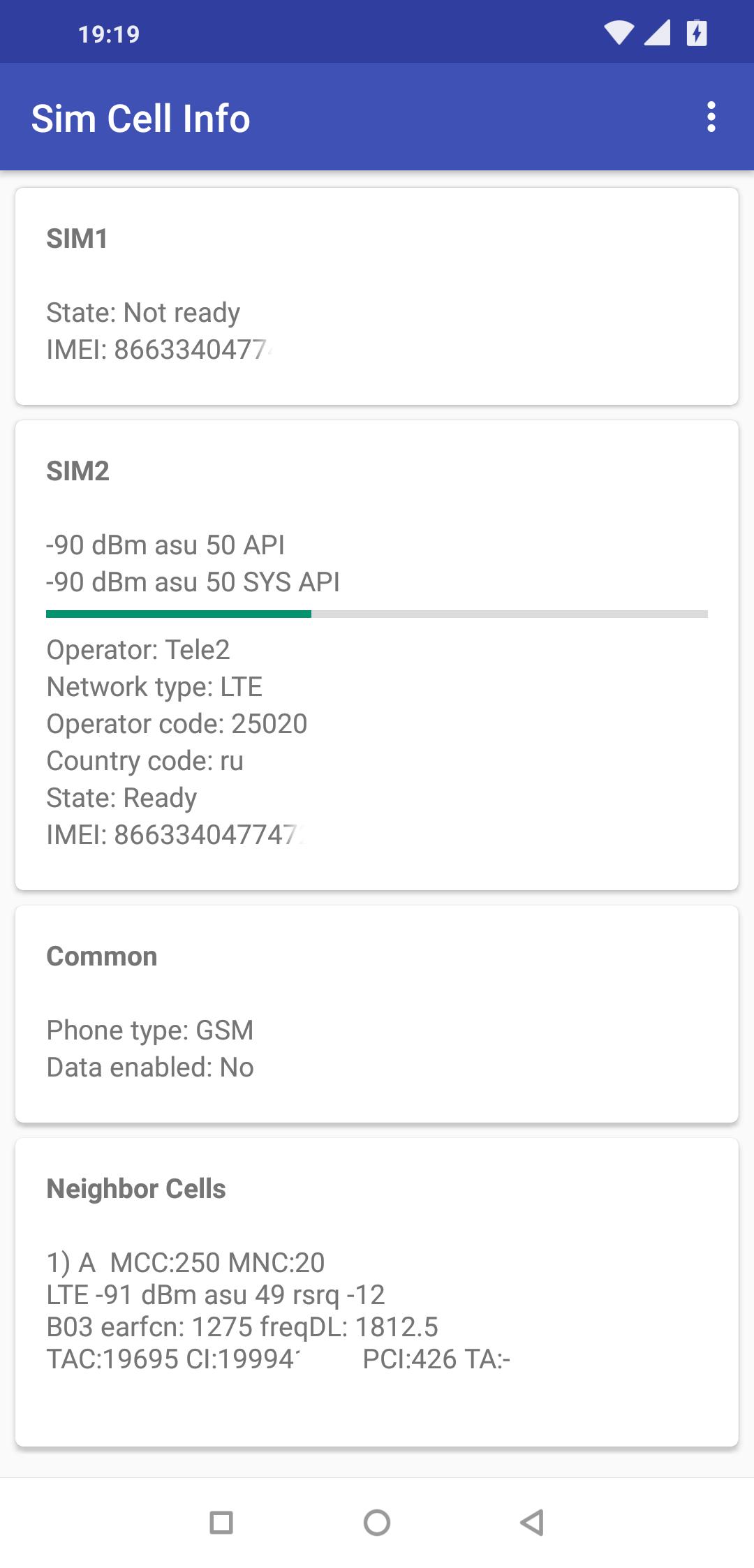Tap the battery charging icon

[x=696, y=33]
